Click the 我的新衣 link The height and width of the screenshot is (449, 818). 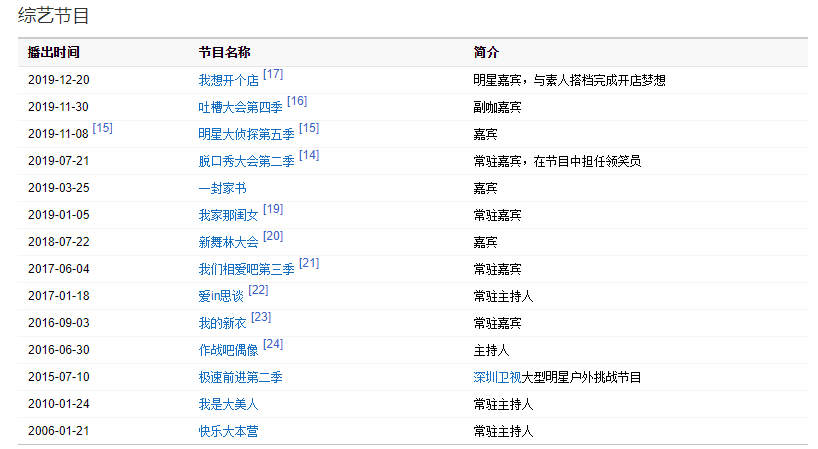[x=222, y=324]
